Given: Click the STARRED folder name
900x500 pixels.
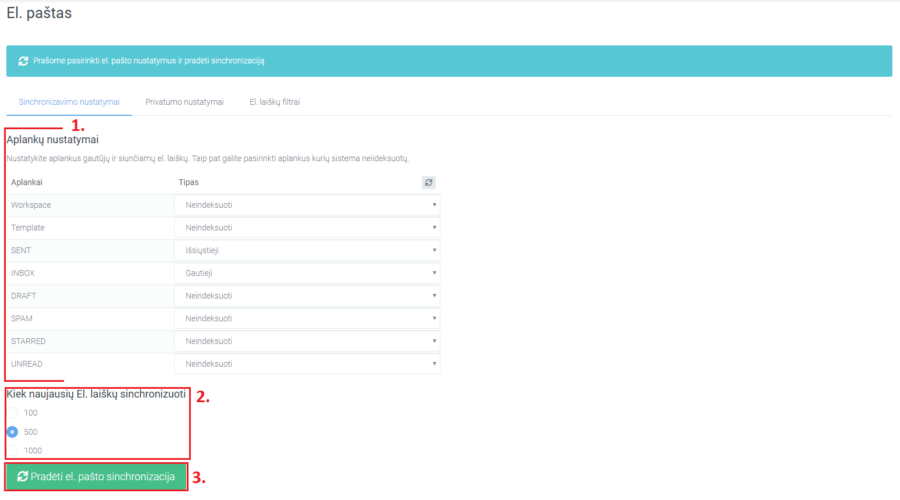Looking at the screenshot, I should coord(28,341).
